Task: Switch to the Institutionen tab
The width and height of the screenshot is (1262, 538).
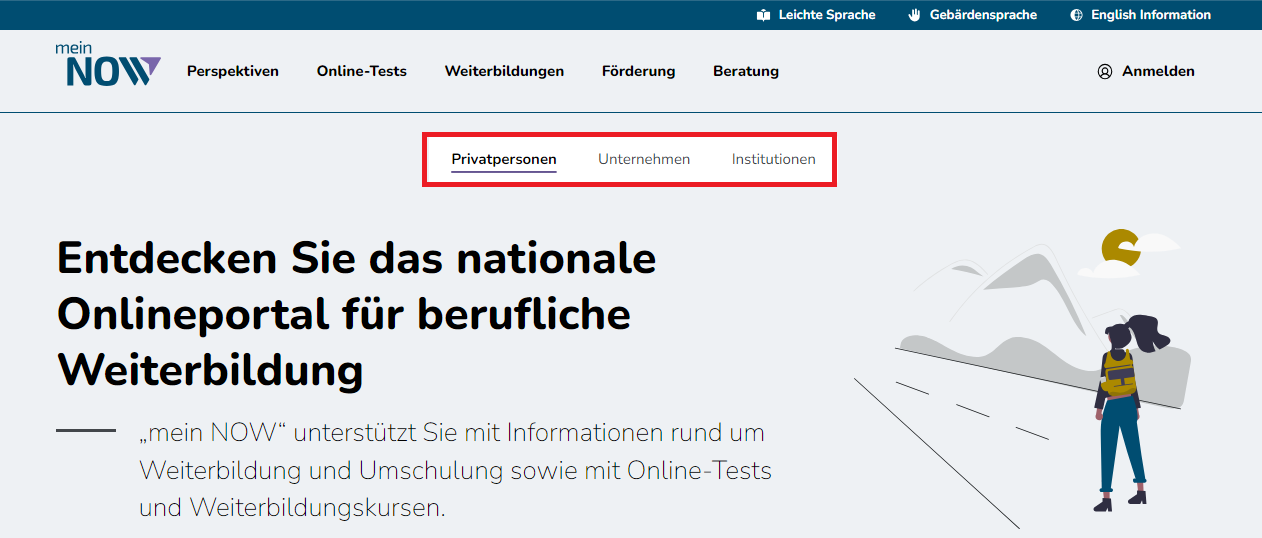Action: click(x=773, y=159)
